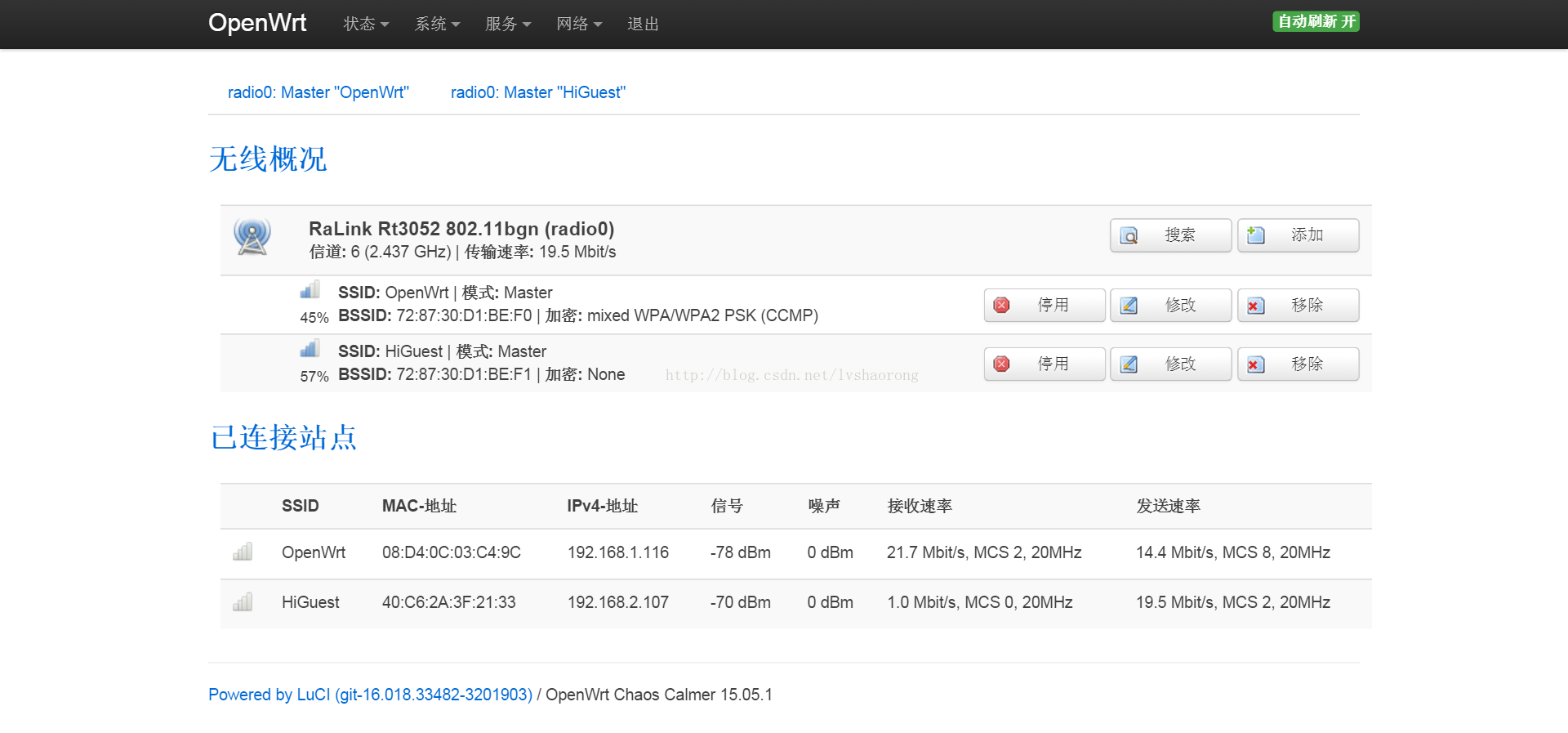Click red stop icon on HiGuest network row

(x=1002, y=364)
